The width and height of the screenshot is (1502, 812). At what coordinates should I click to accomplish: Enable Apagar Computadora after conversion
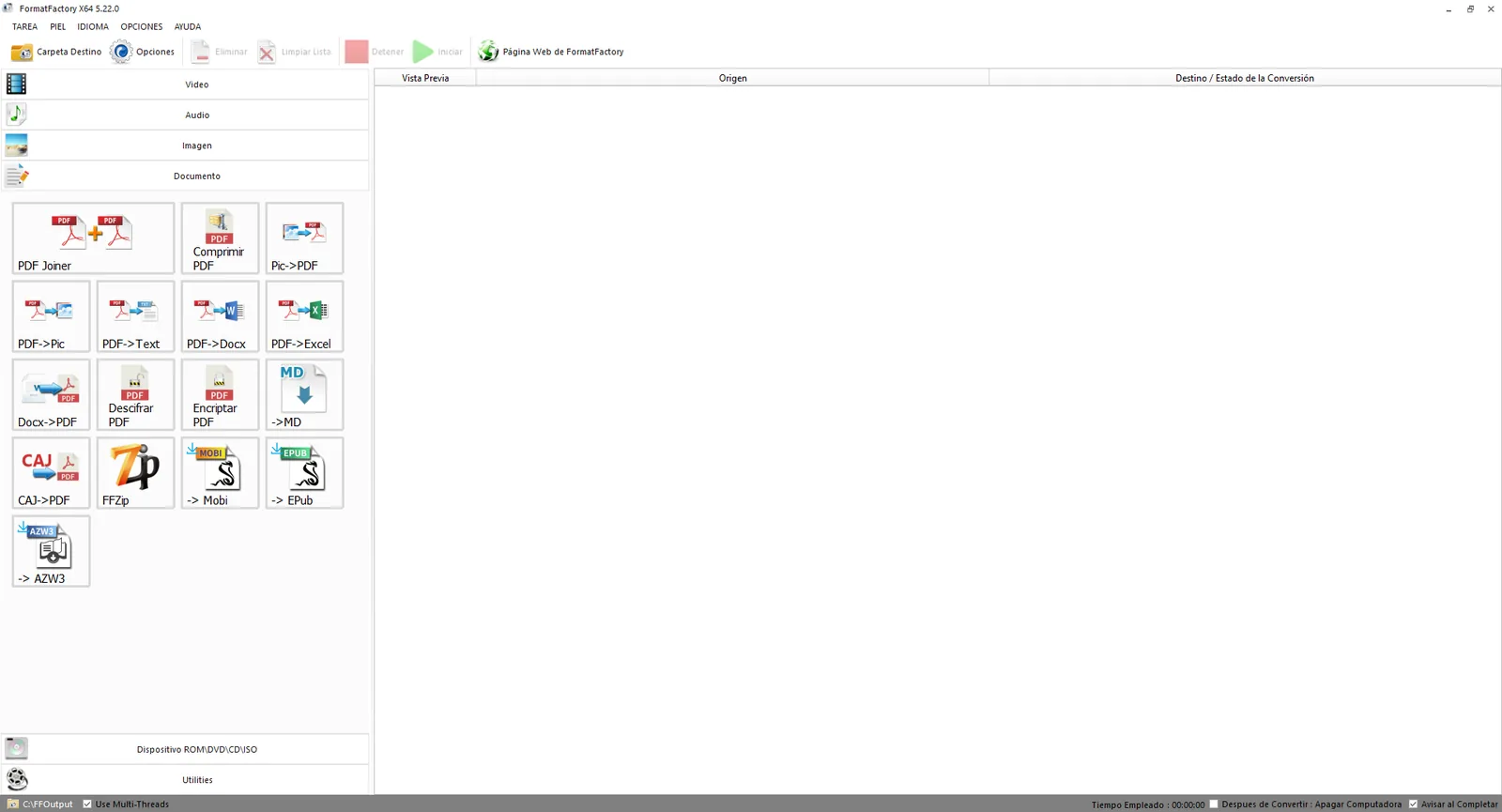pos(1214,804)
